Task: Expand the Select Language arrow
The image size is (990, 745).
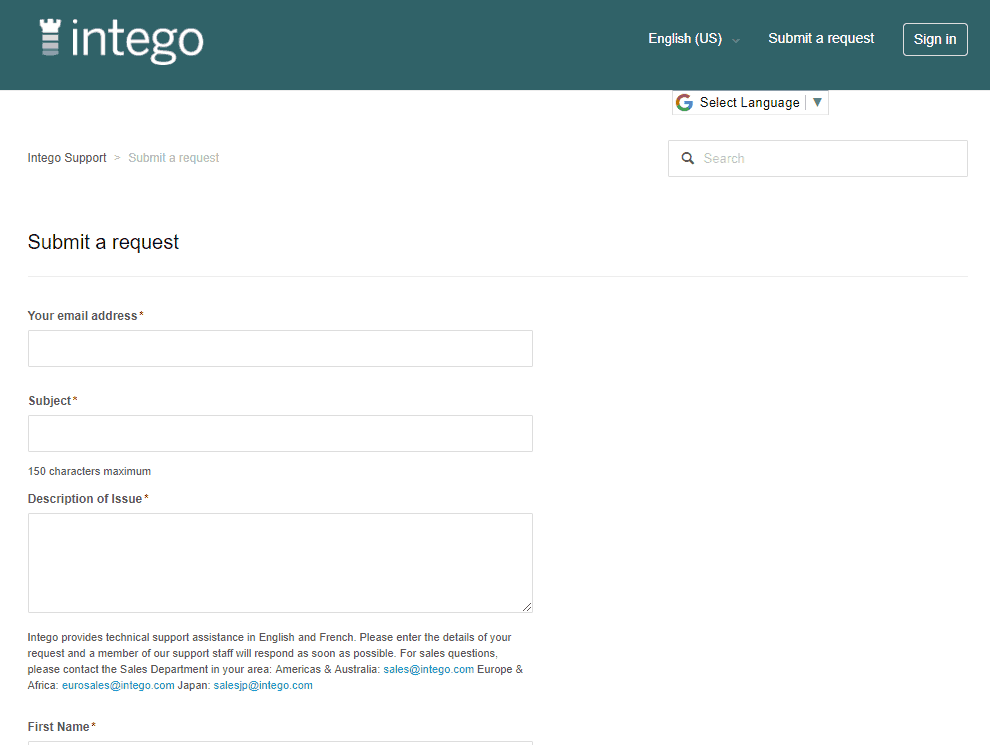Action: click(x=817, y=102)
